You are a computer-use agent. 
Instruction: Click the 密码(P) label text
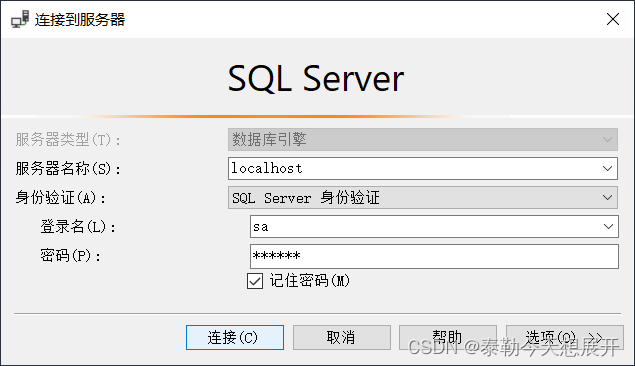tap(70, 256)
